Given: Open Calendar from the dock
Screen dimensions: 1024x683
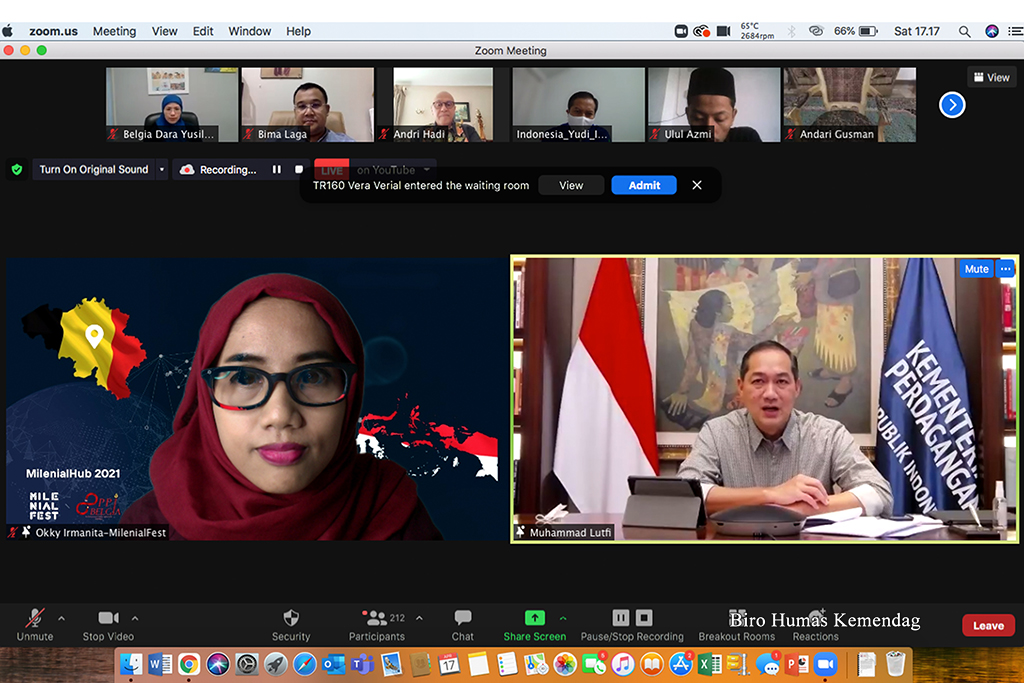Looking at the screenshot, I should (449, 665).
